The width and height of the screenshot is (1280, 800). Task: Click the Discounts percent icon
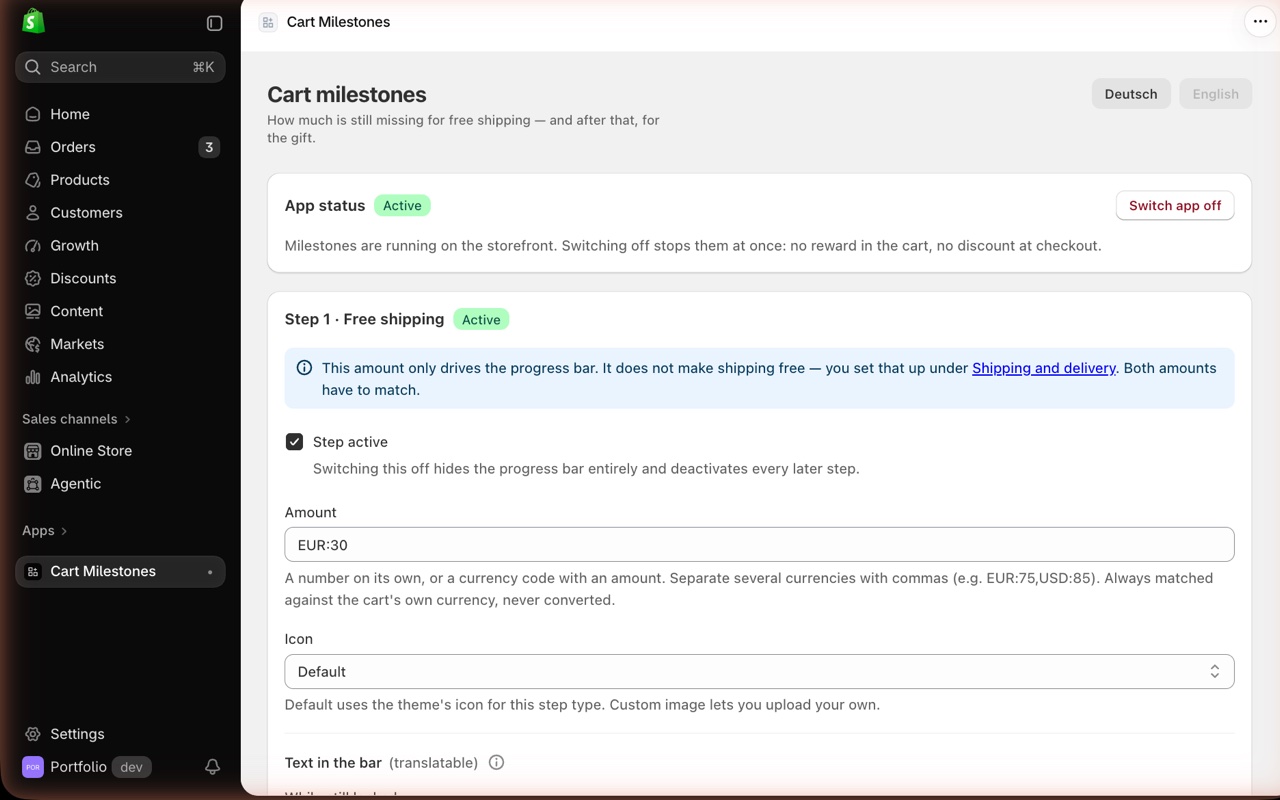click(x=33, y=278)
